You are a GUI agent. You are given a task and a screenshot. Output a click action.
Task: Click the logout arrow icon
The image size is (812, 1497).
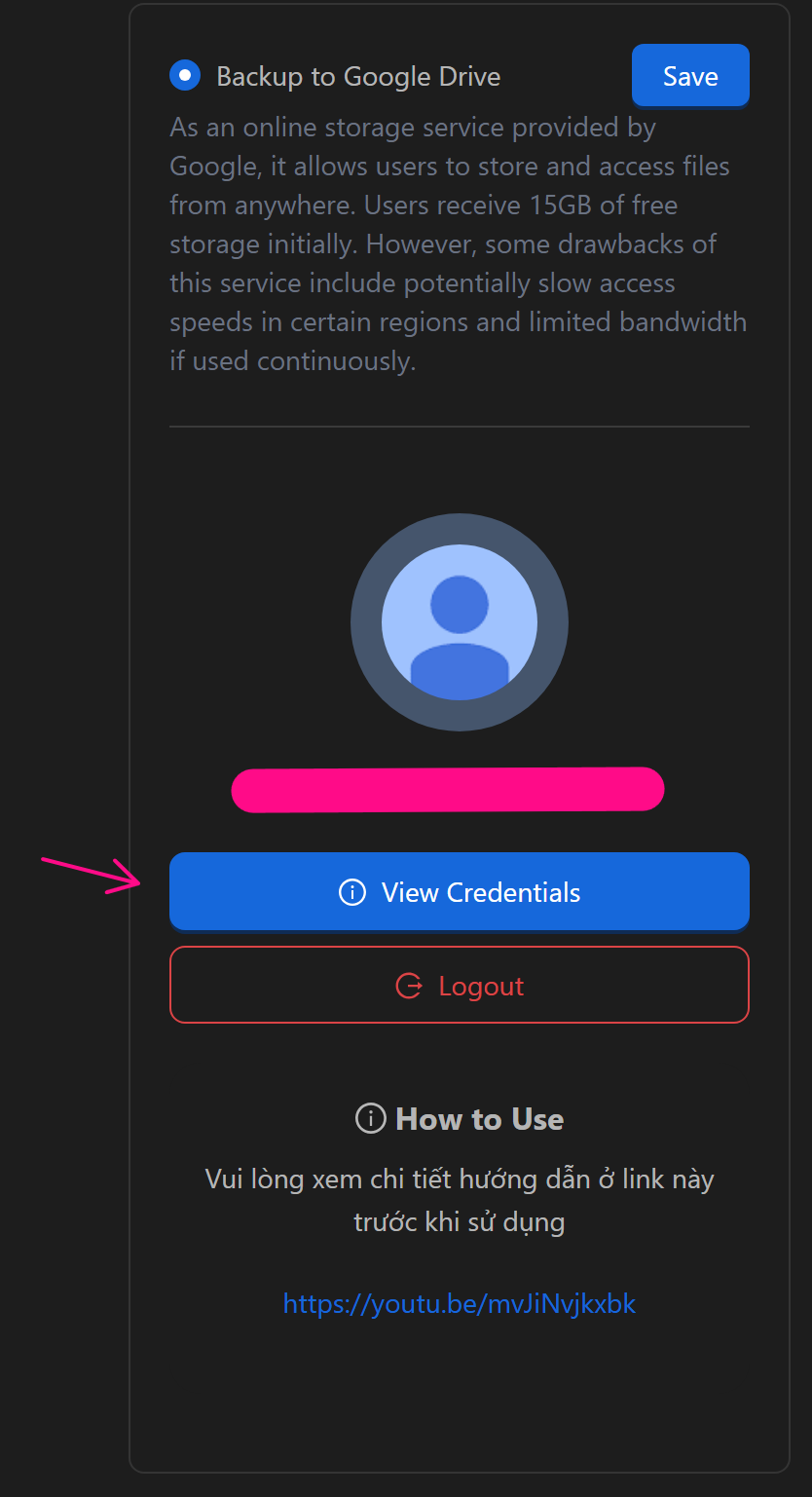point(409,986)
